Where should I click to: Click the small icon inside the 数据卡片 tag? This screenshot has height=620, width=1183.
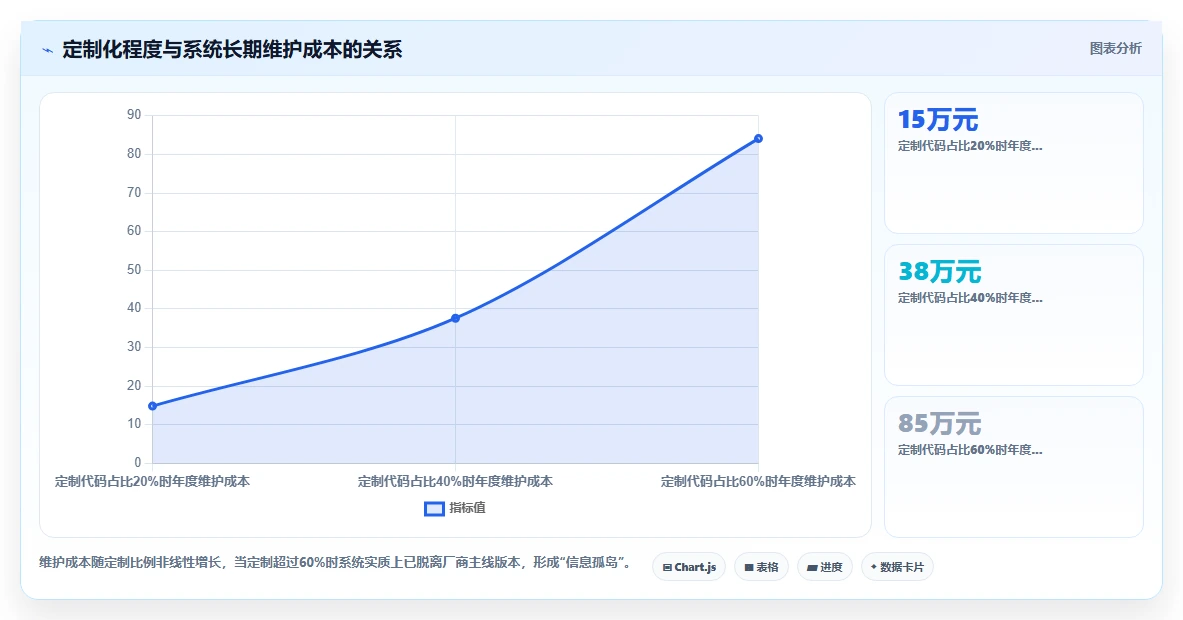tap(874, 567)
